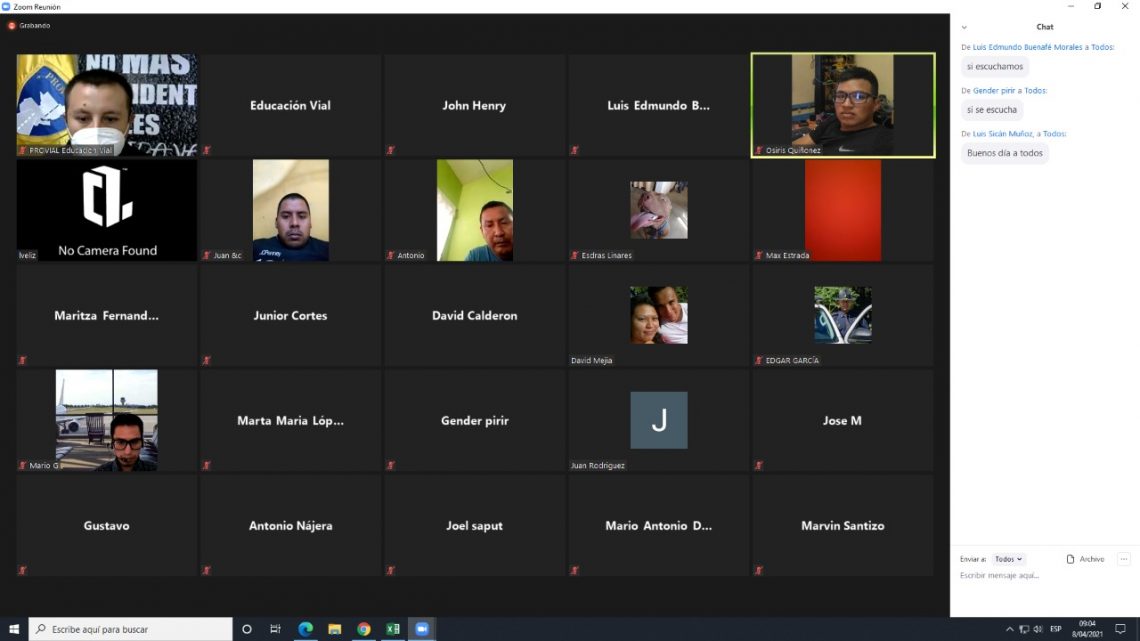Select Osiris Quiñonez's highlighted video tile
Viewport: 1140px width, 641px height.
(x=842, y=105)
